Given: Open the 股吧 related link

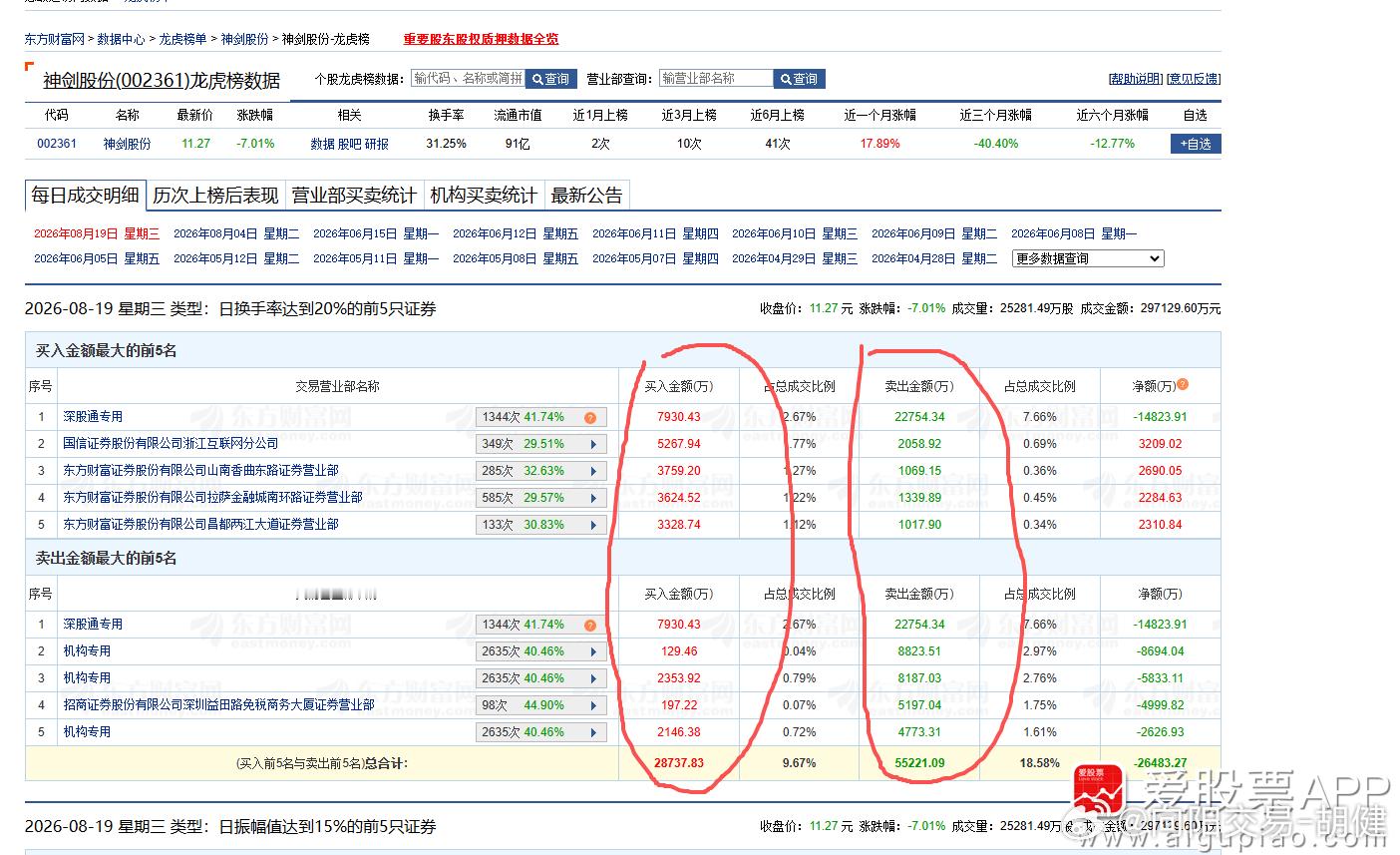Looking at the screenshot, I should [349, 144].
